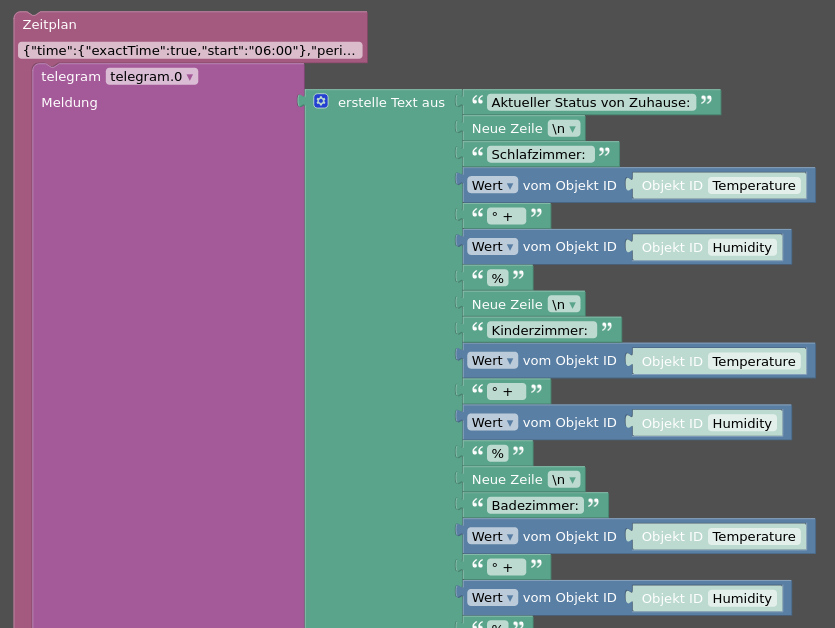Click the gear icon on "erstelle Text aus"
This screenshot has height=628, width=835.
tap(321, 101)
